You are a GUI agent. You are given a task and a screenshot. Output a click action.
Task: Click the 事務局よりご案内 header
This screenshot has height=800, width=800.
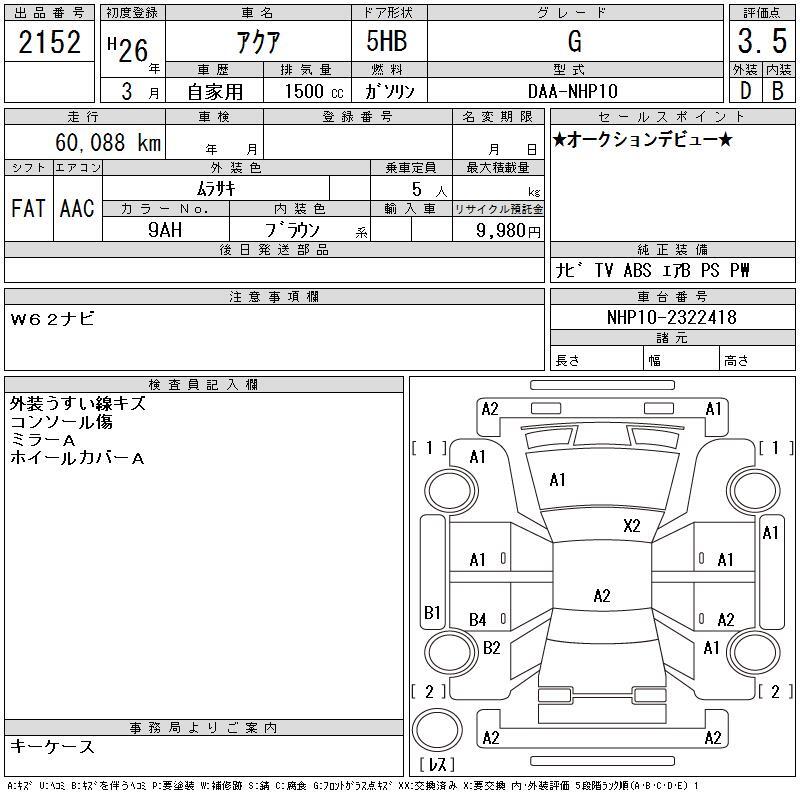(203, 728)
